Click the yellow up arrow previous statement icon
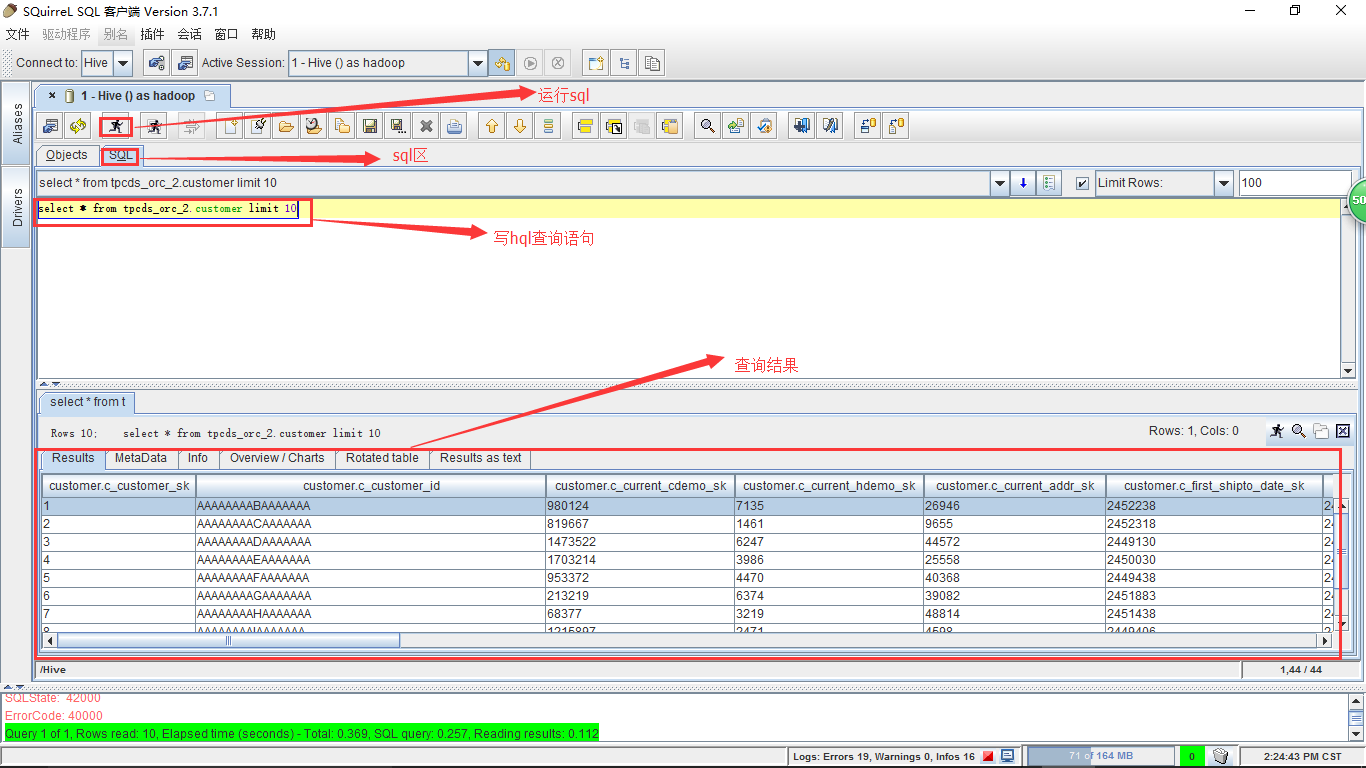The height and width of the screenshot is (768, 1366). pos(491,127)
